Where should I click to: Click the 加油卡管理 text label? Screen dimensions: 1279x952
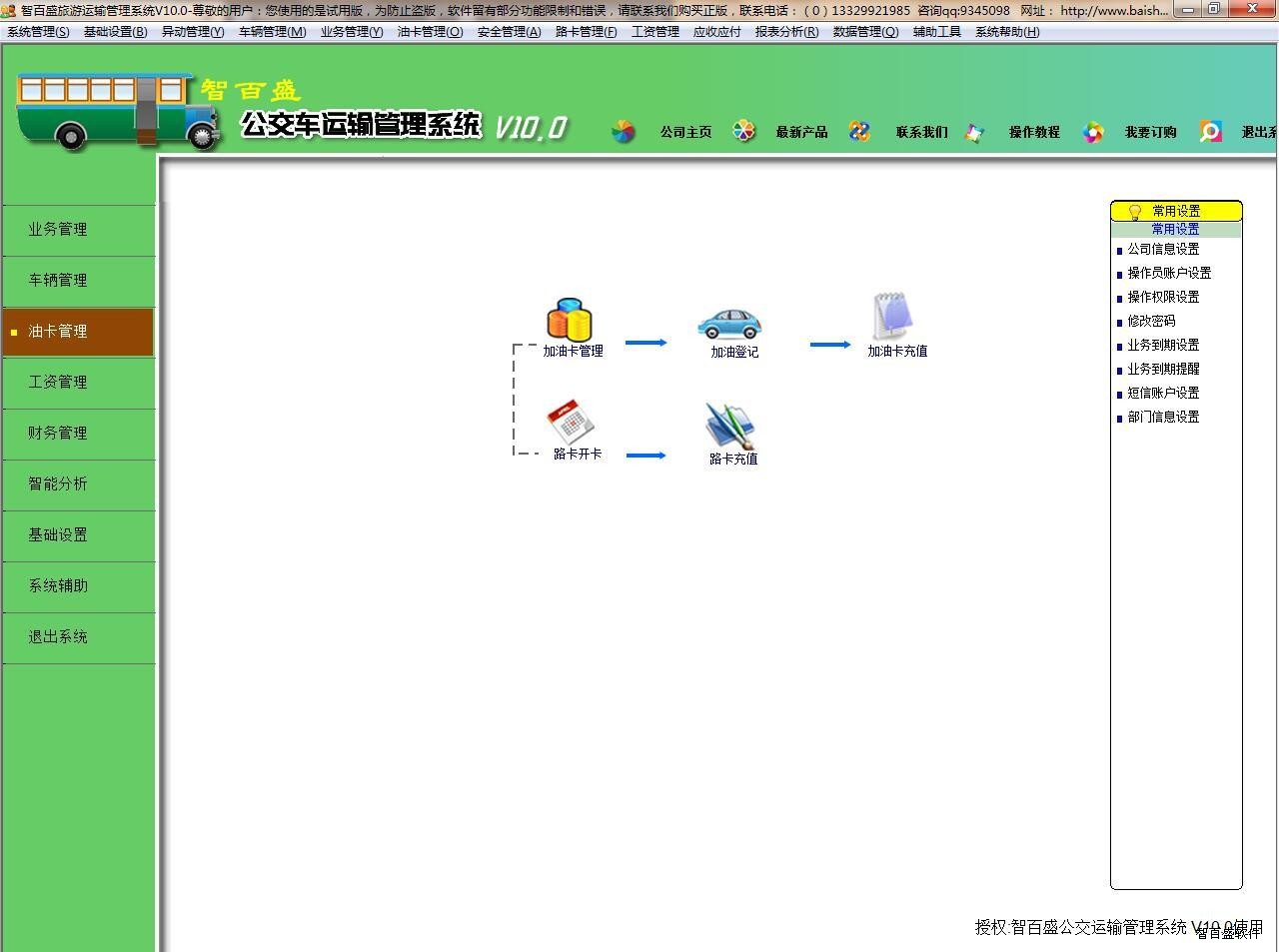click(x=573, y=352)
